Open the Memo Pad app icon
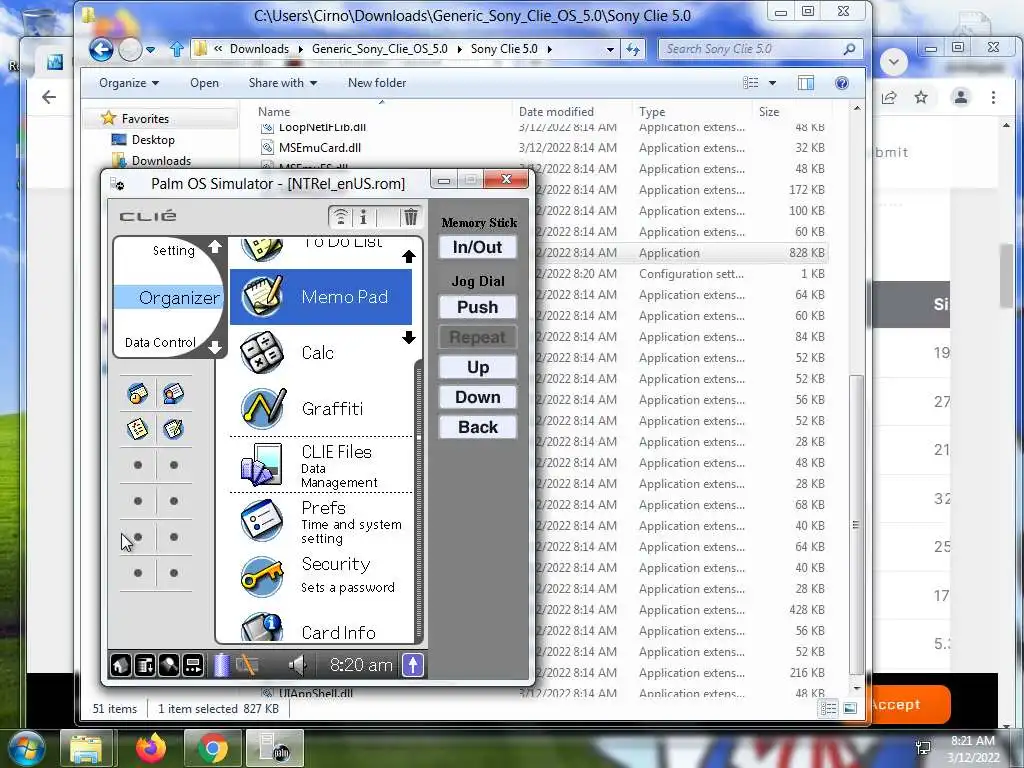 pos(263,296)
